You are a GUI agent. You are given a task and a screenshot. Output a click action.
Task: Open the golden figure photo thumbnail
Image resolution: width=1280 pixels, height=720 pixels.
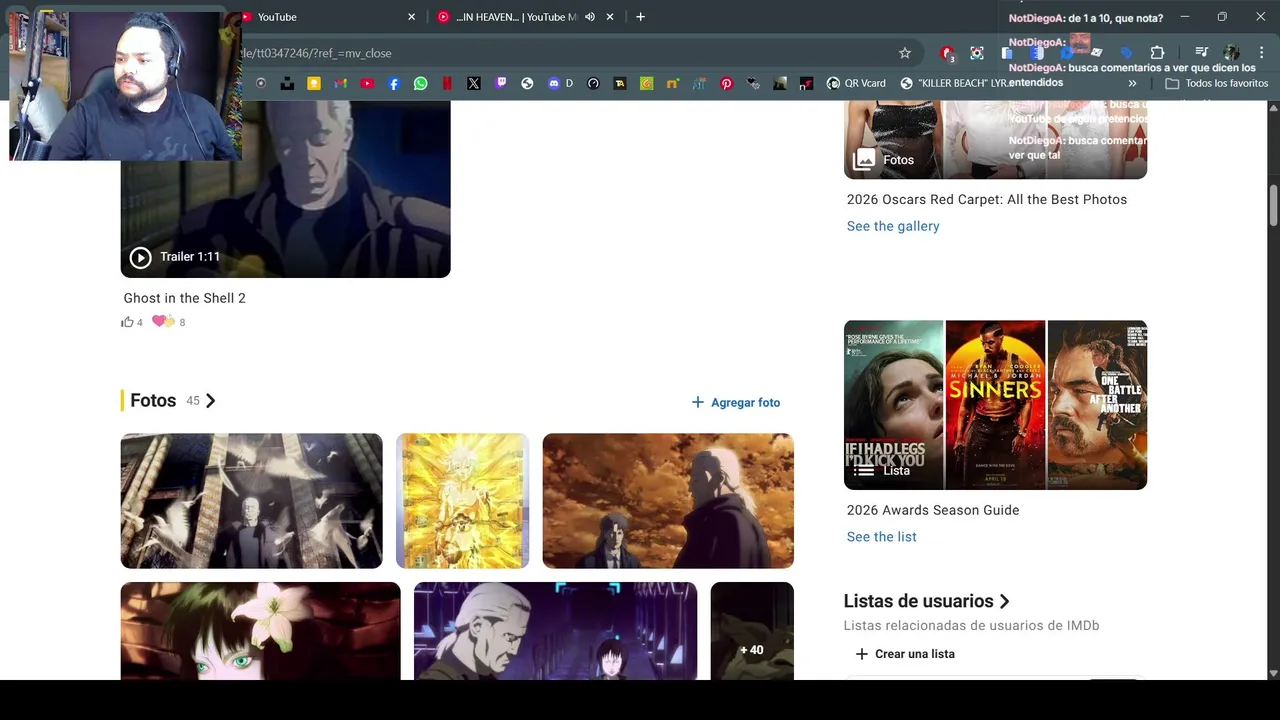click(x=462, y=501)
